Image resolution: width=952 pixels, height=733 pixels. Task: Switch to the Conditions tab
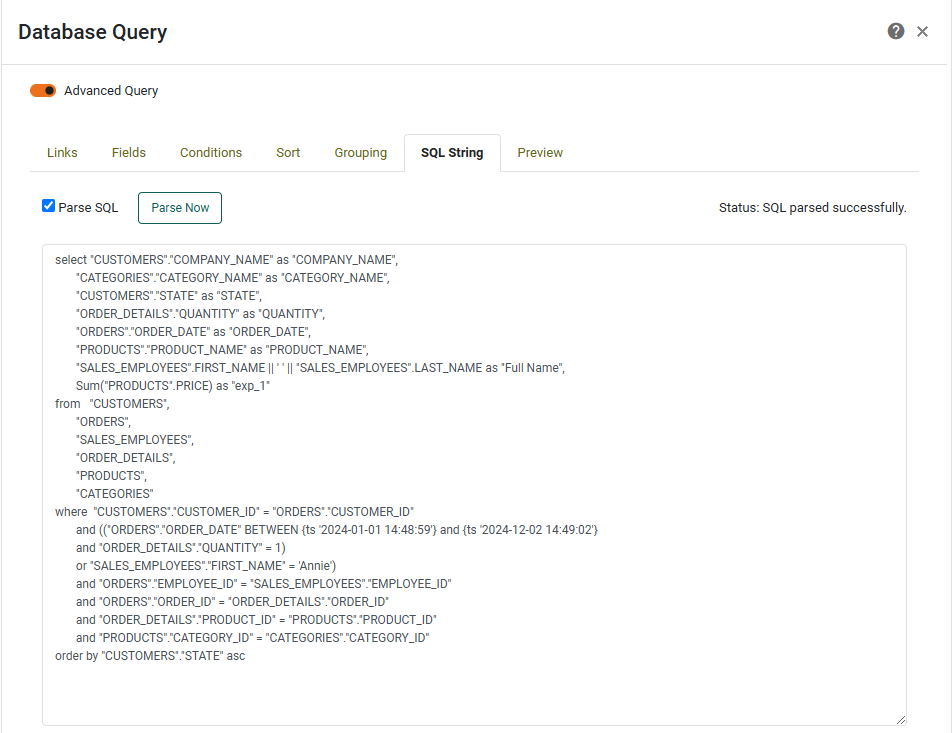click(x=210, y=152)
